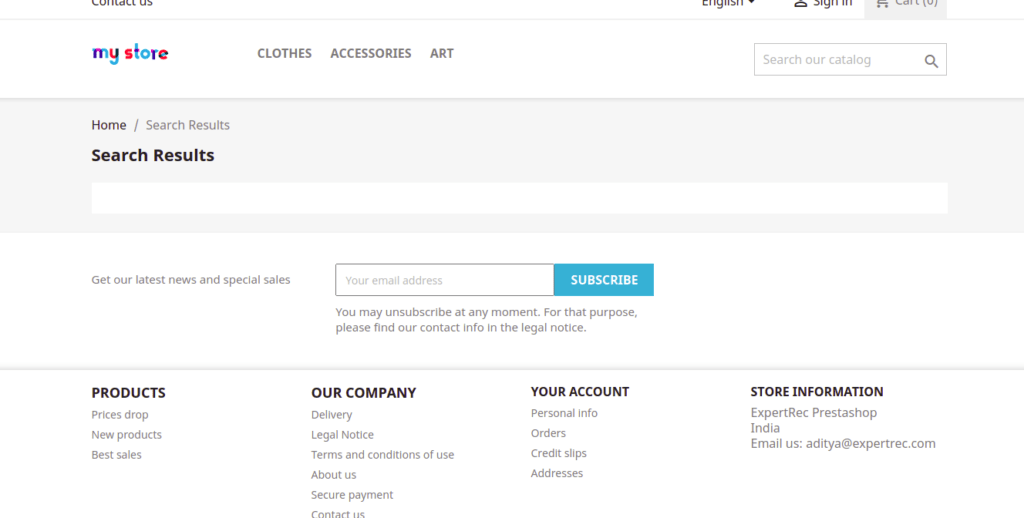
Task: Open Terms and conditions of use
Action: click(383, 455)
